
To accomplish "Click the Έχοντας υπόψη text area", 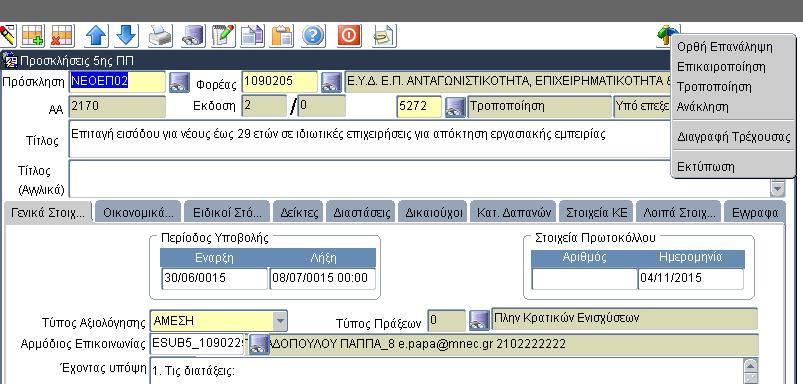I will 446,372.
